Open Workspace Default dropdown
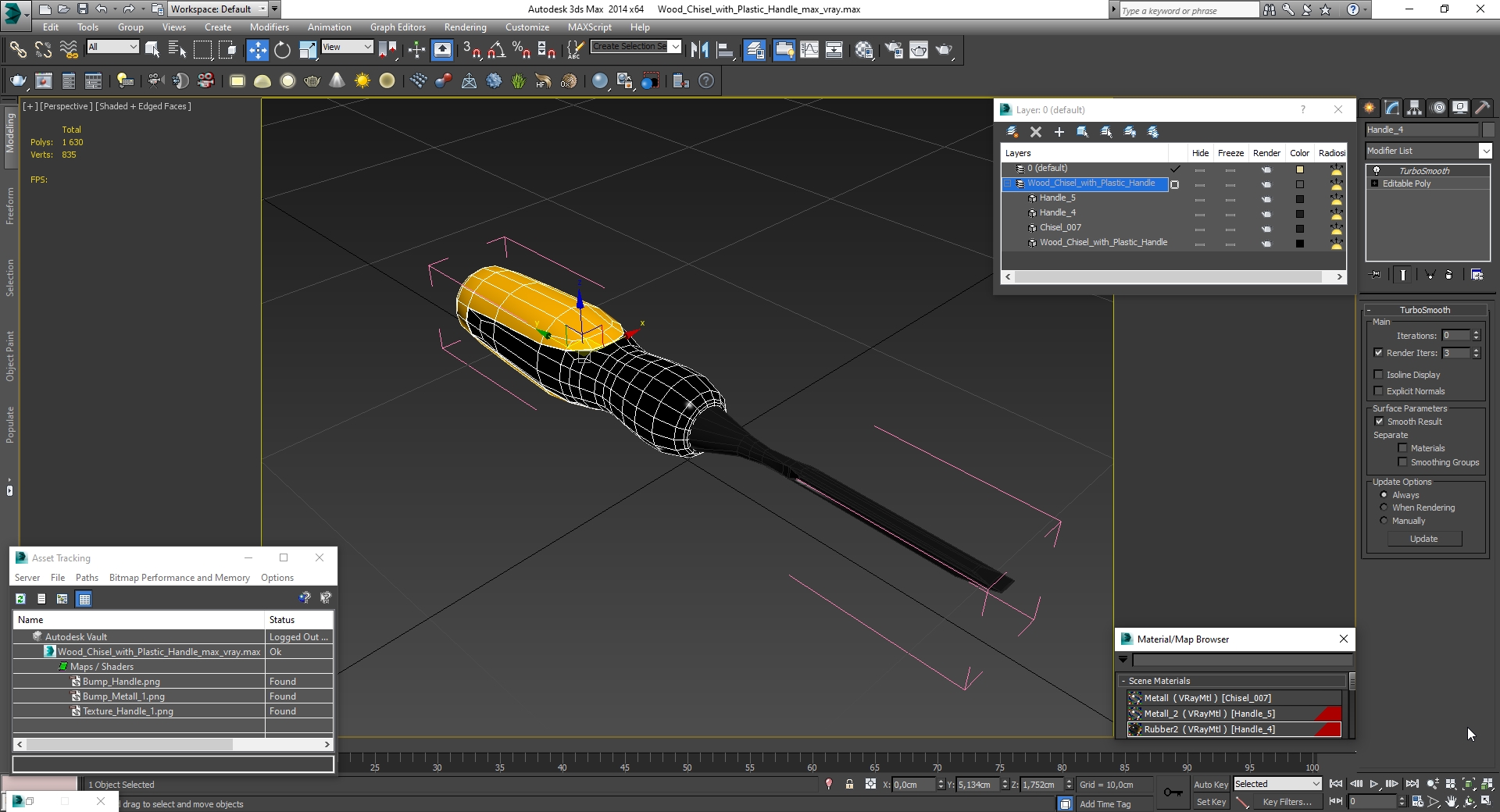The height and width of the screenshot is (812, 1500). [x=219, y=9]
